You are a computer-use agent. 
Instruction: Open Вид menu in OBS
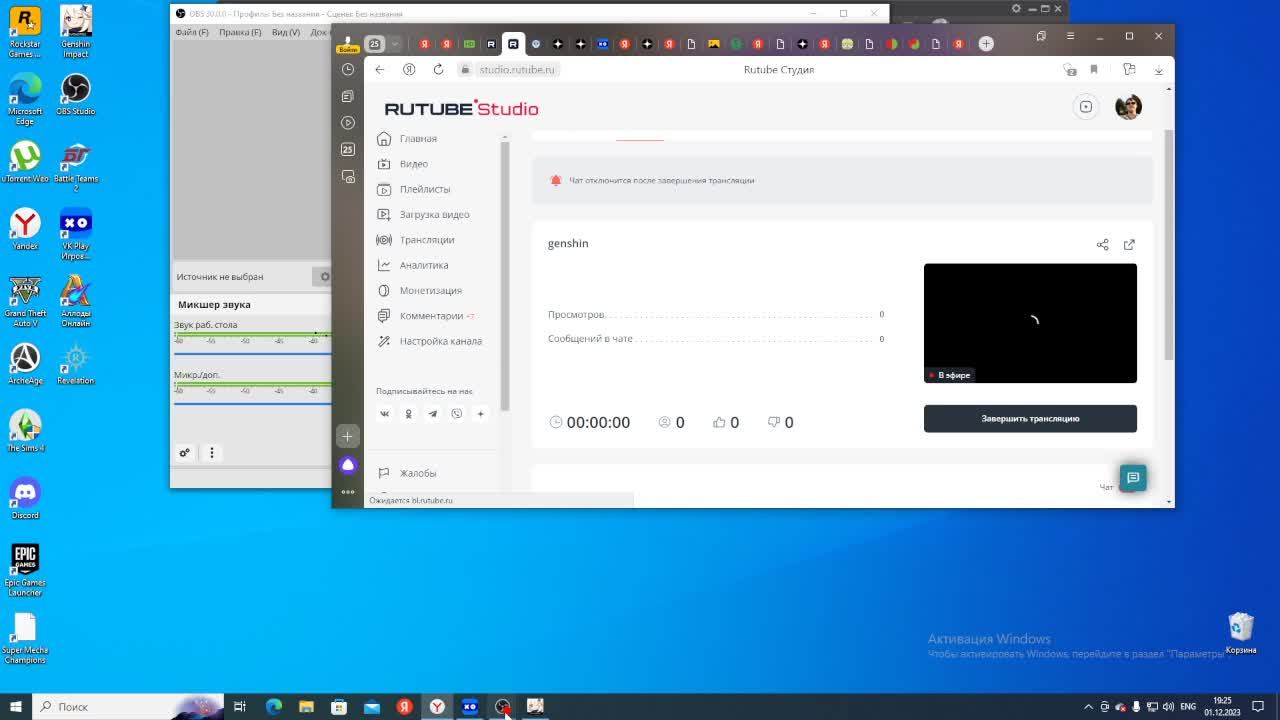(286, 32)
